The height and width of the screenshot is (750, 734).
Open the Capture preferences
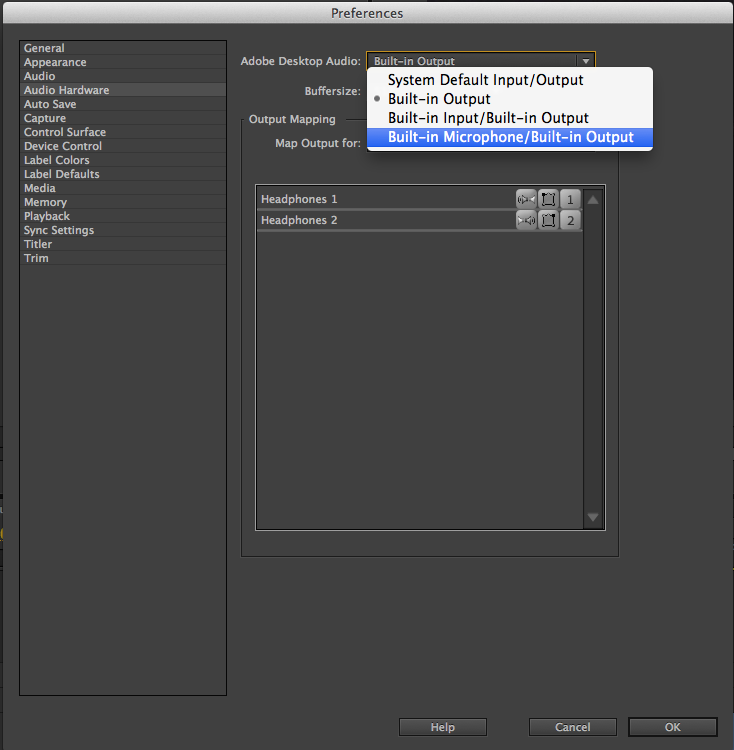[x=123, y=118]
